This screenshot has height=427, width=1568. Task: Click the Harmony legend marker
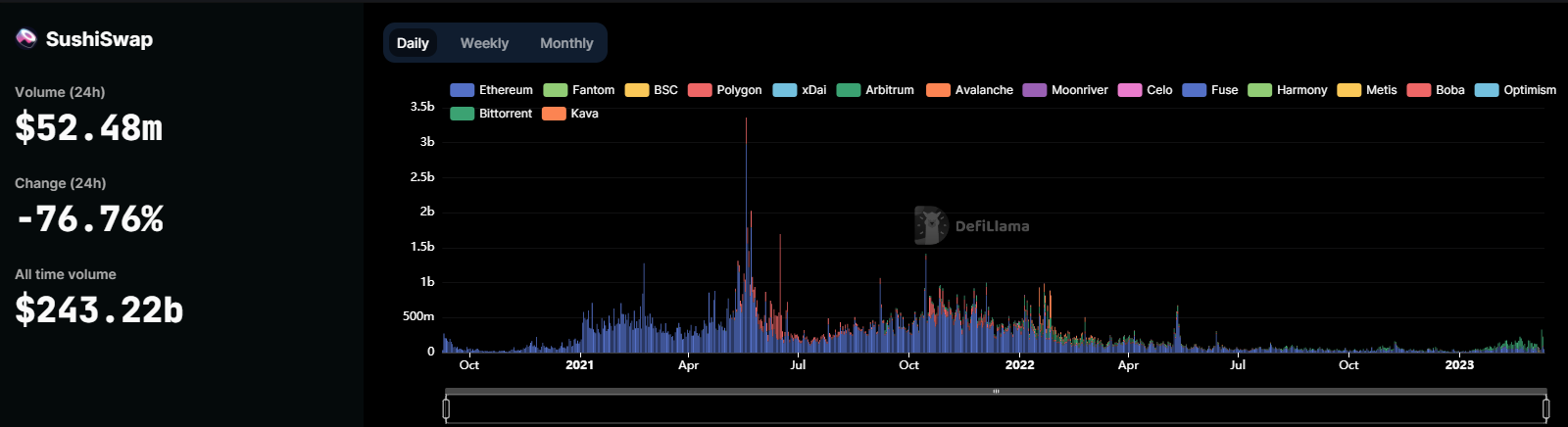(1260, 90)
